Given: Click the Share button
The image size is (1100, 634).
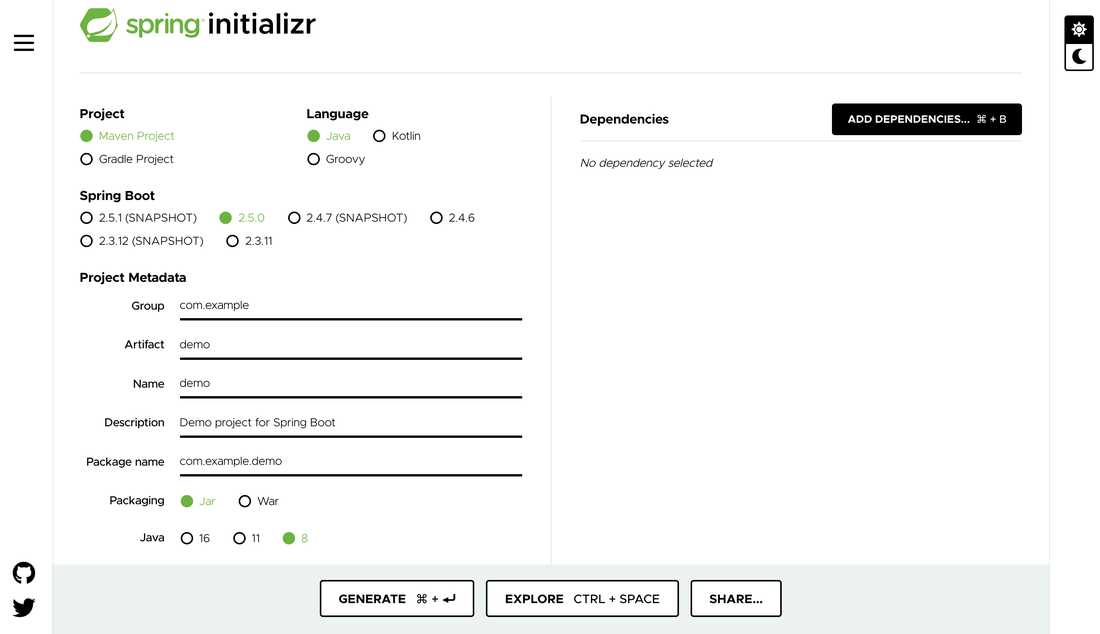Looking at the screenshot, I should coord(736,599).
